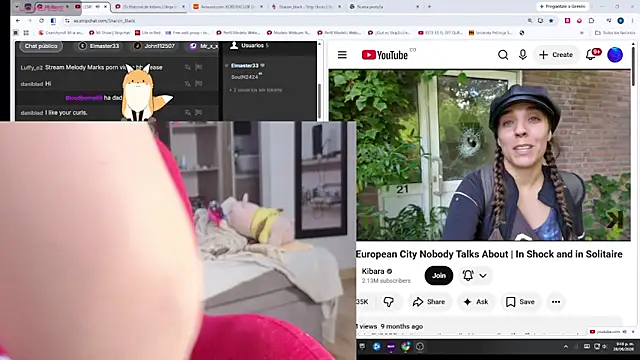Click the Preguntale a Gemini button
Viewport: 640px width, 360px height.
(562, 7)
